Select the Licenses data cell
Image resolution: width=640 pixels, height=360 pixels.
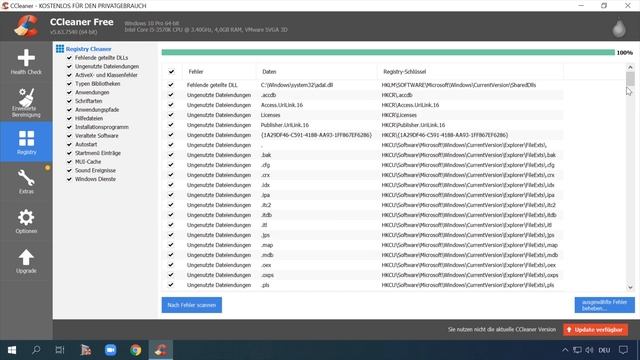pyautogui.click(x=270, y=115)
